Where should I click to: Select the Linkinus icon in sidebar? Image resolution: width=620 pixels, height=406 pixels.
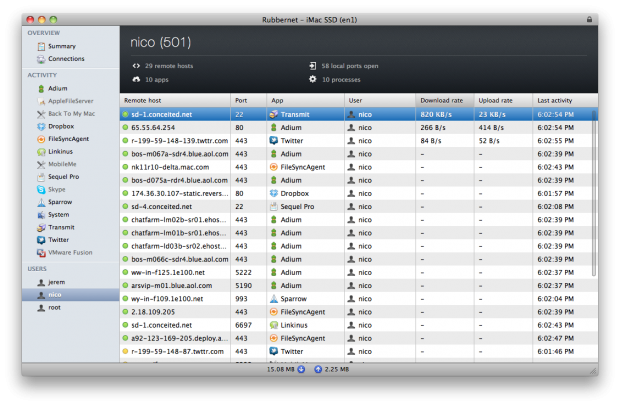coord(41,152)
